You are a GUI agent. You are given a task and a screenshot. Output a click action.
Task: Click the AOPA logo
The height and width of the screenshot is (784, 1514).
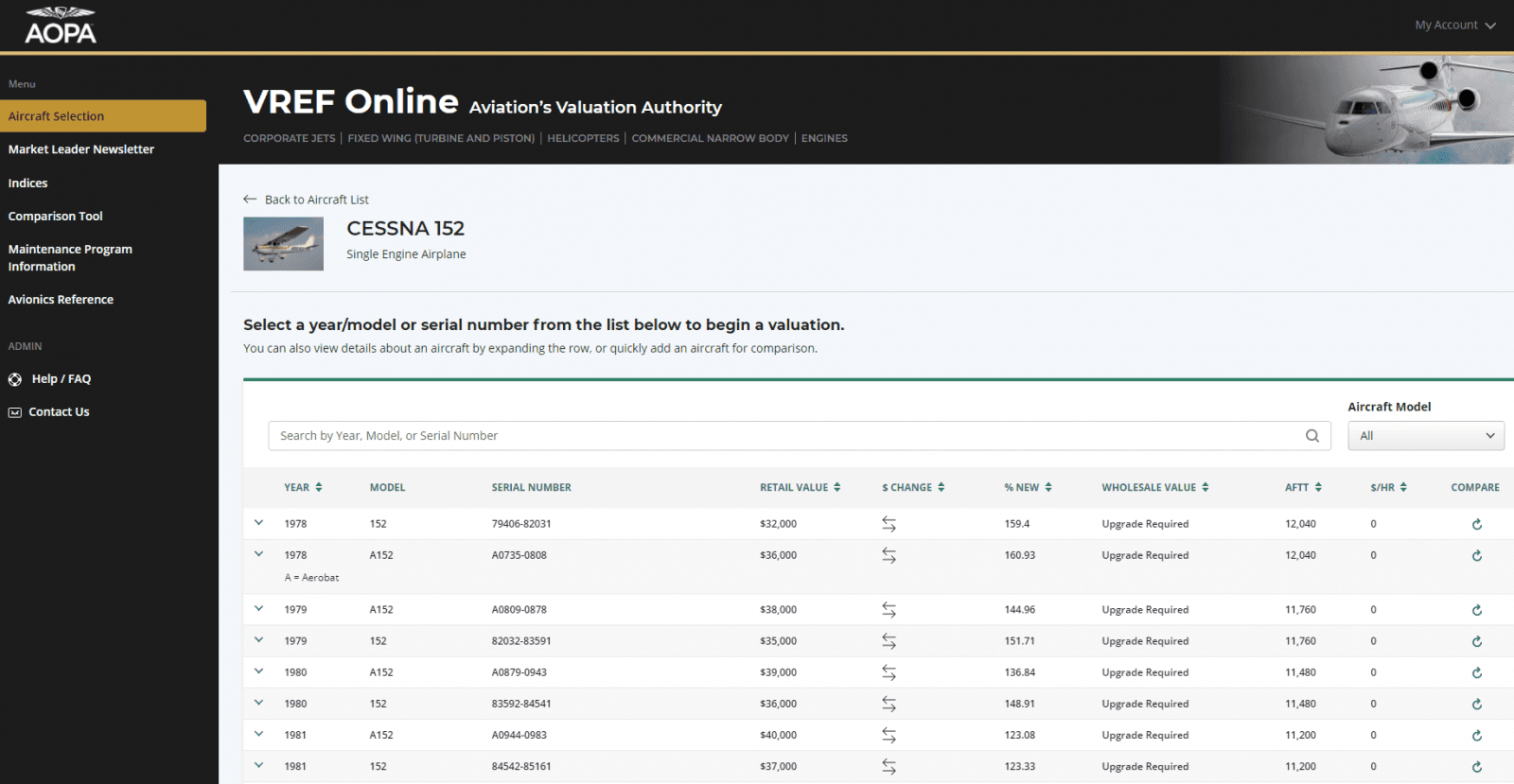(x=61, y=26)
